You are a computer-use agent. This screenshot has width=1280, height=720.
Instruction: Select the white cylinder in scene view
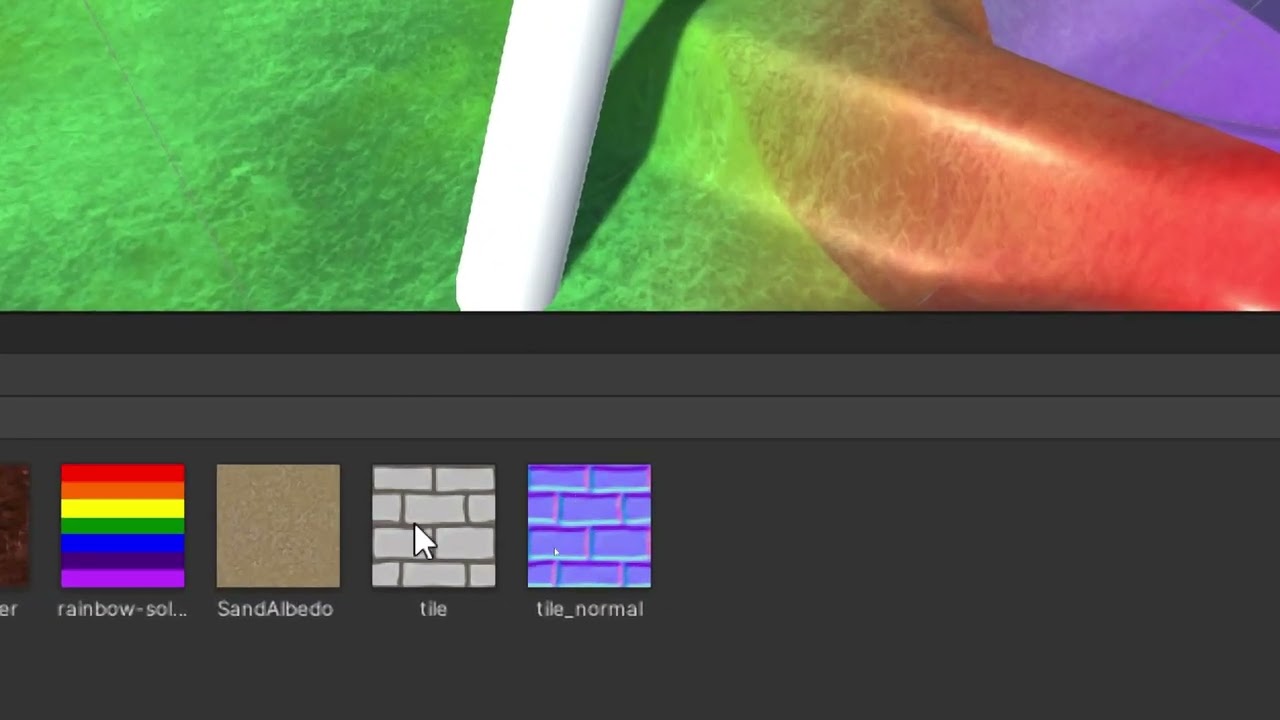(540, 155)
